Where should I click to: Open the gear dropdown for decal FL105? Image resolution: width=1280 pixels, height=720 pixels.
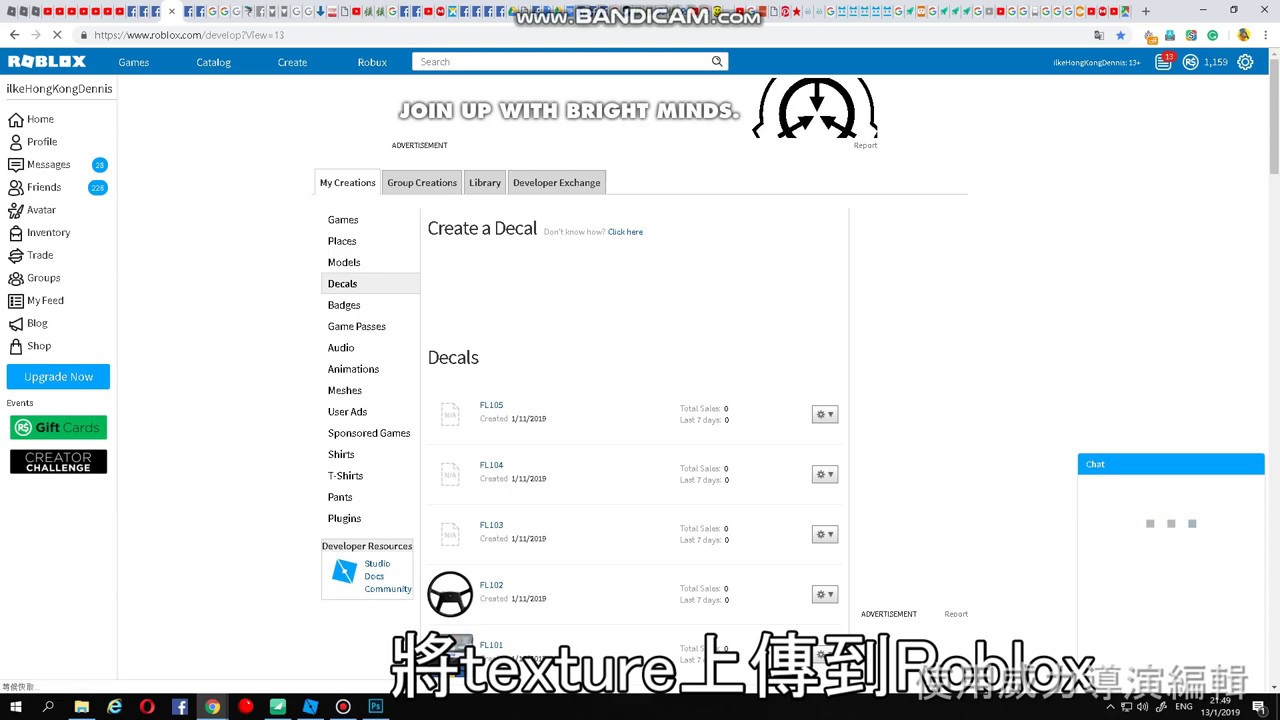825,414
